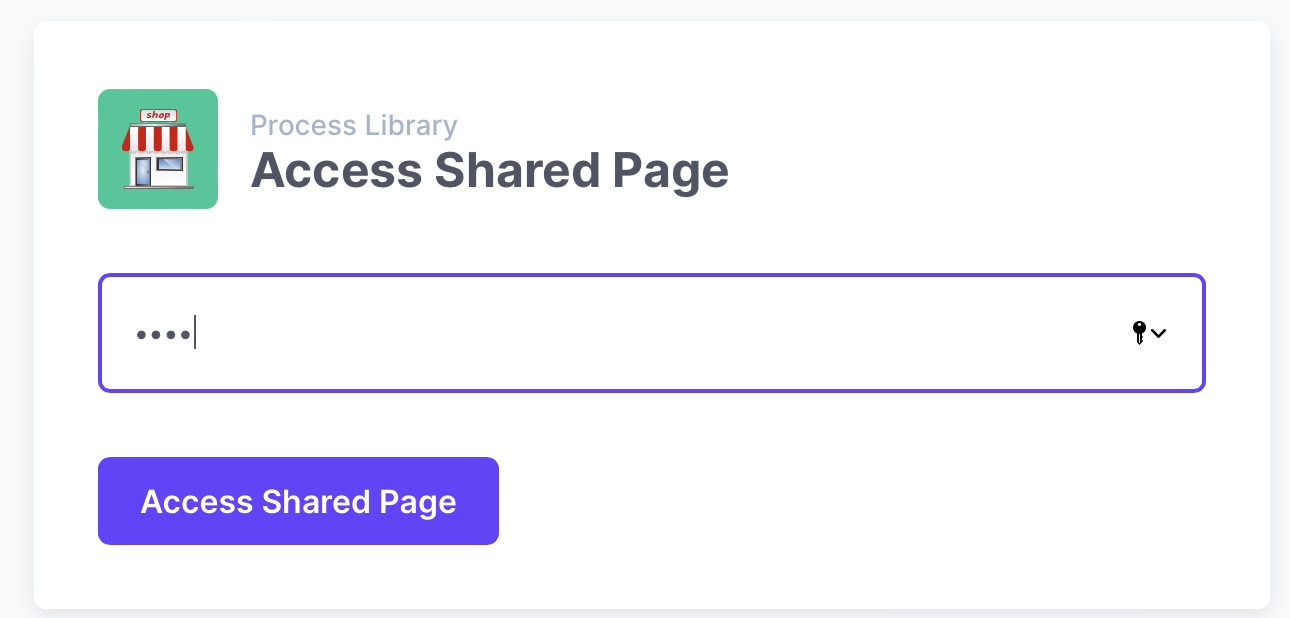This screenshot has height=618, width=1290.
Task: Click the shop window in the logo
Action: coord(170,163)
